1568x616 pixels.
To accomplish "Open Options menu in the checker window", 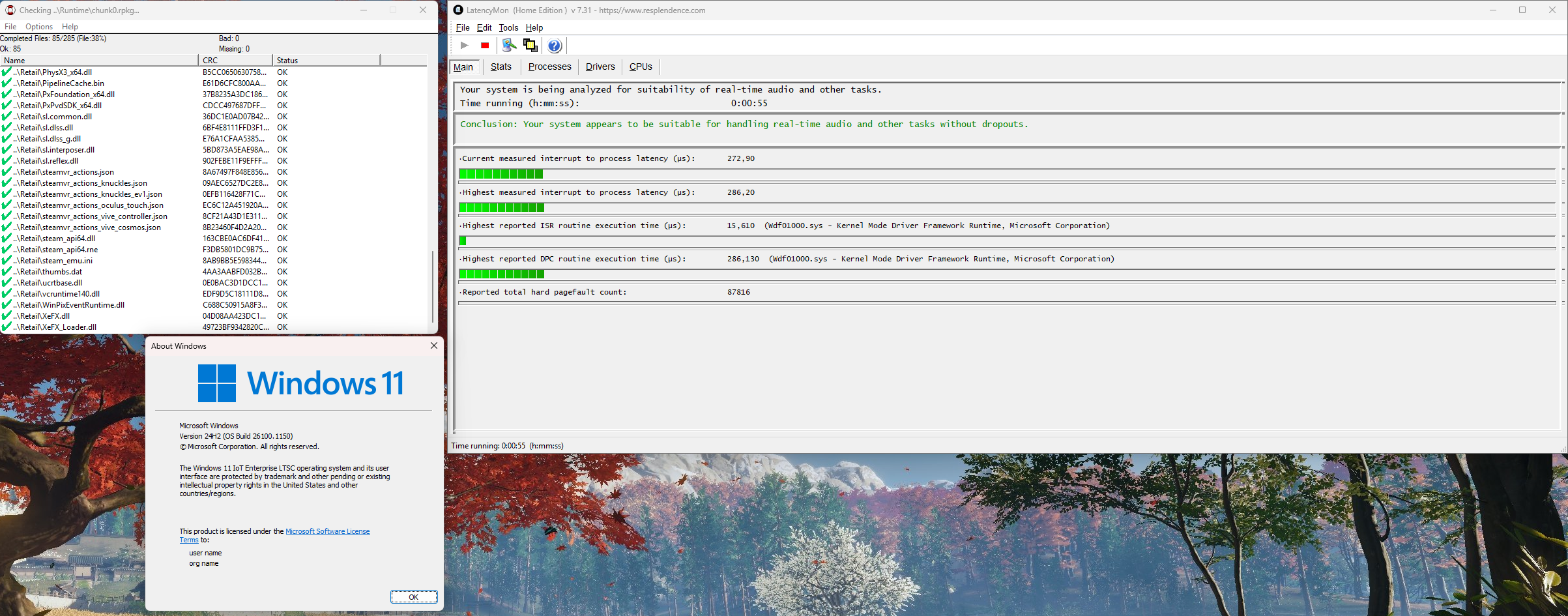I will (x=39, y=27).
